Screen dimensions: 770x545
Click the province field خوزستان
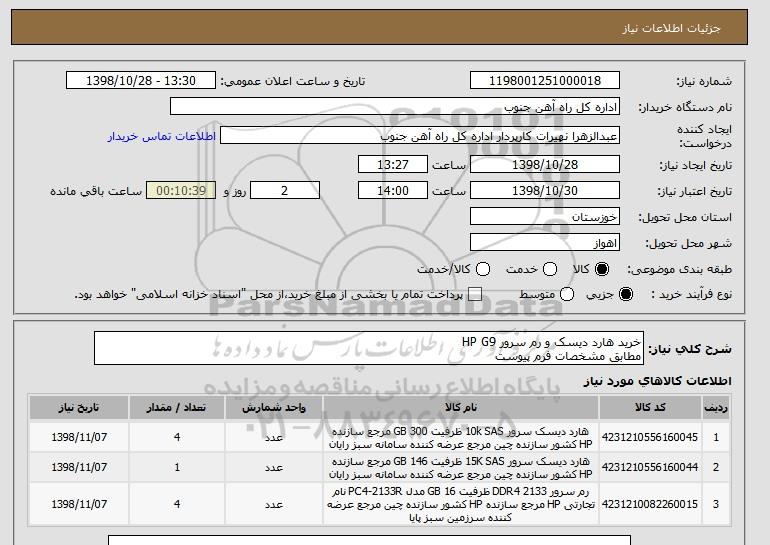pyautogui.click(x=545, y=217)
